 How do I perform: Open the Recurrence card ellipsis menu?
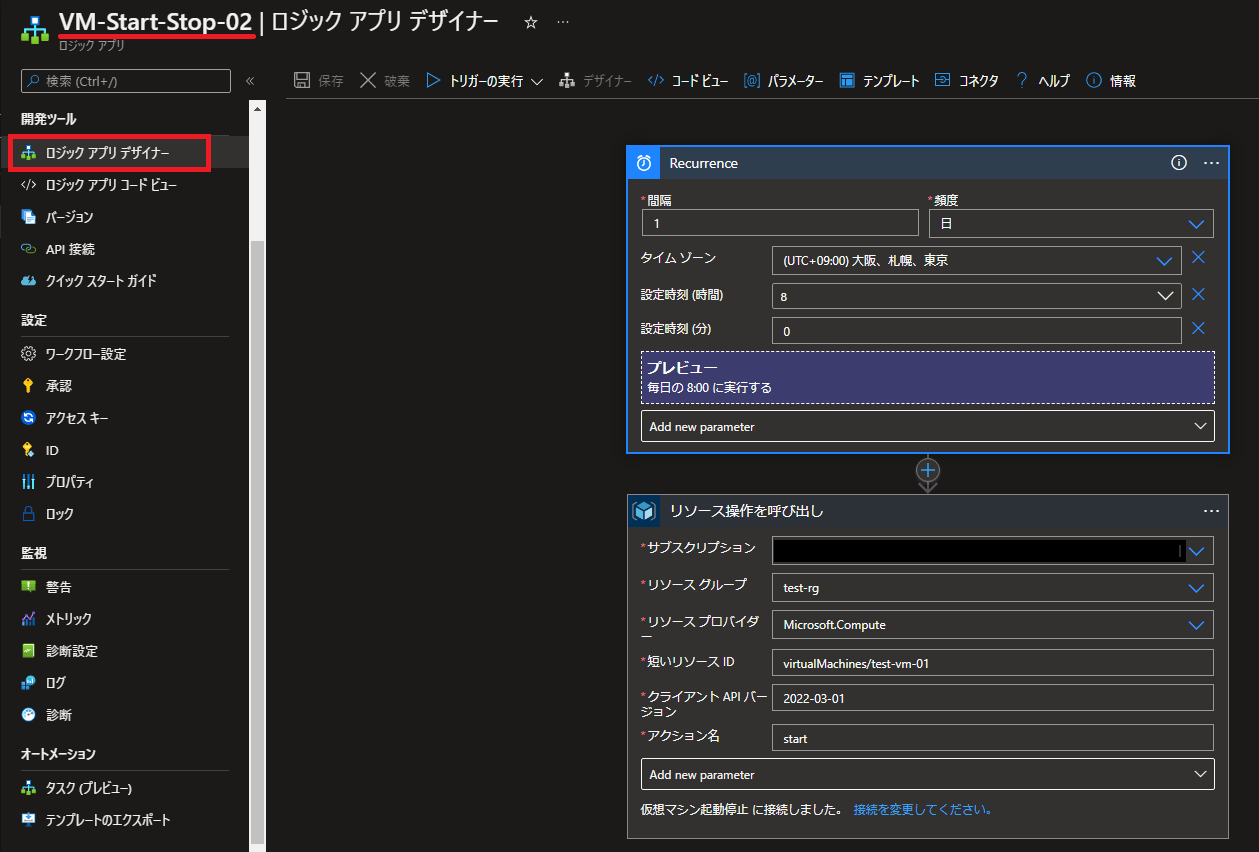tap(1211, 163)
